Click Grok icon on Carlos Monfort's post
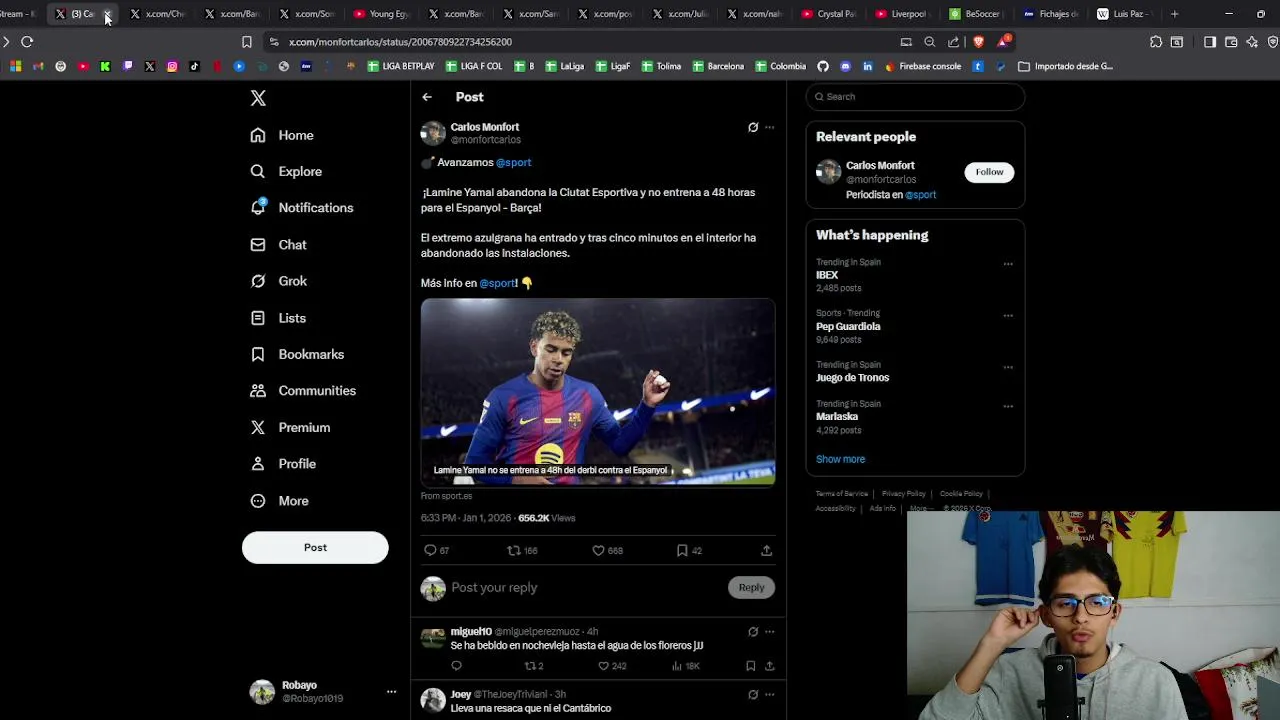 pyautogui.click(x=753, y=127)
